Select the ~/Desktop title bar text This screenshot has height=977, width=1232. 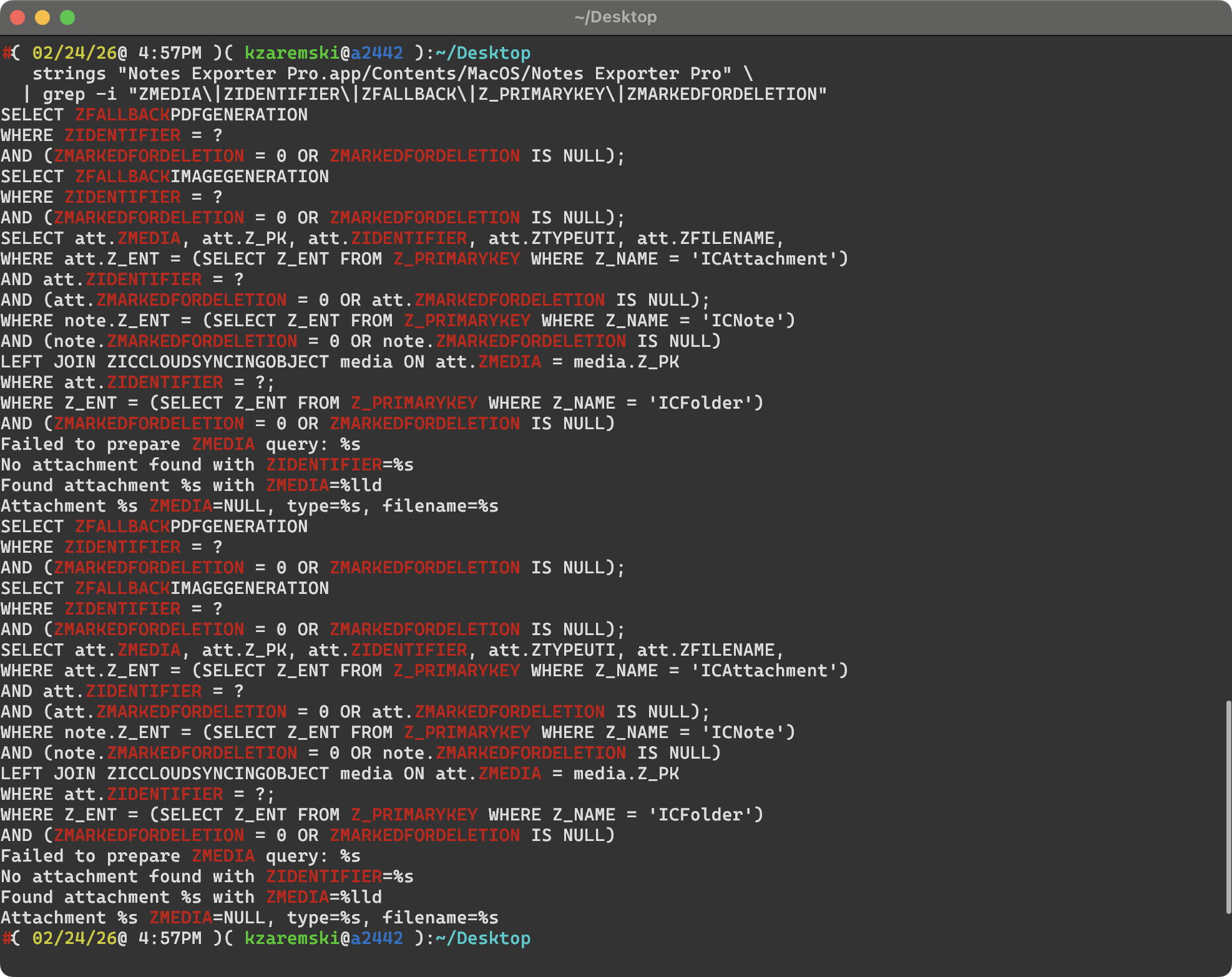click(x=615, y=17)
